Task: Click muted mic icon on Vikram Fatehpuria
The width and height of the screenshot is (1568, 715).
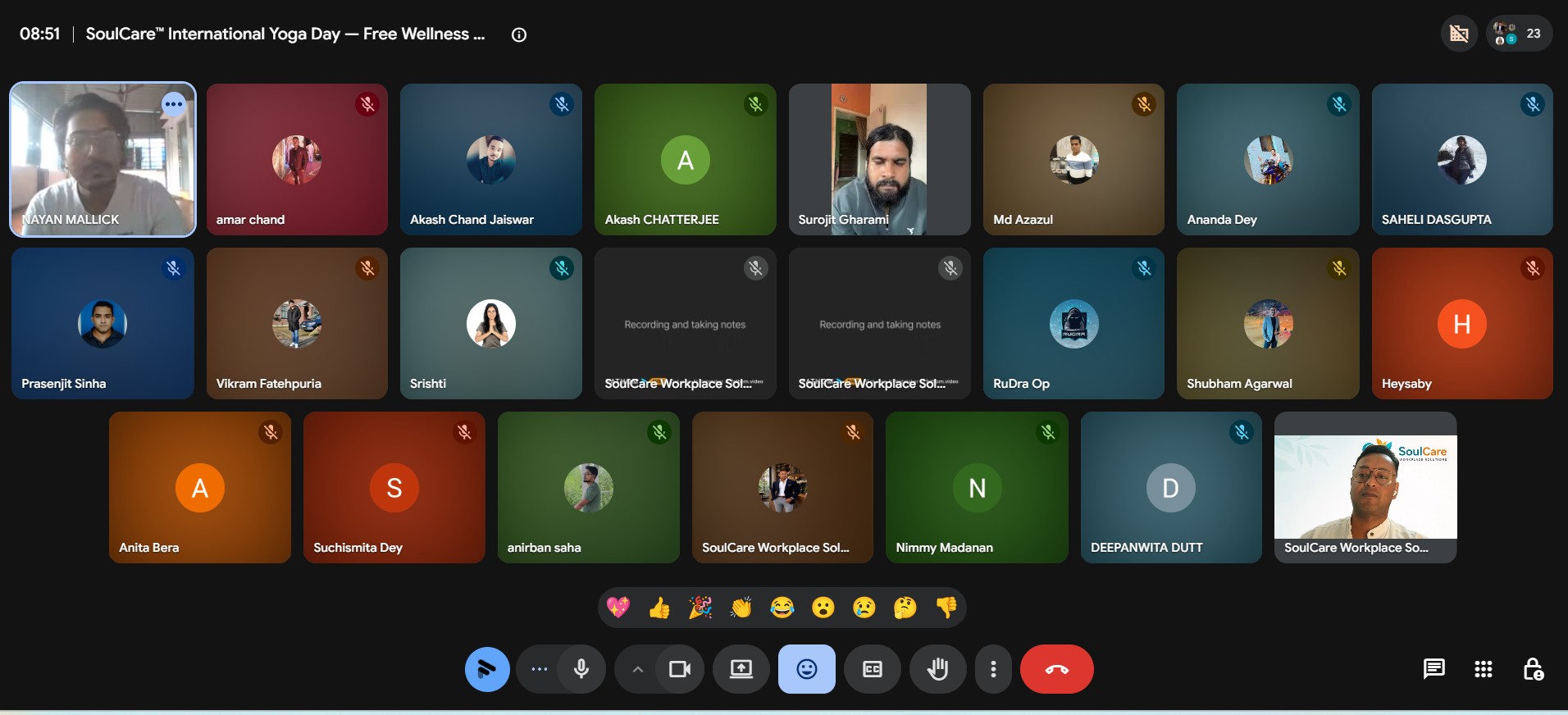Action: click(367, 268)
